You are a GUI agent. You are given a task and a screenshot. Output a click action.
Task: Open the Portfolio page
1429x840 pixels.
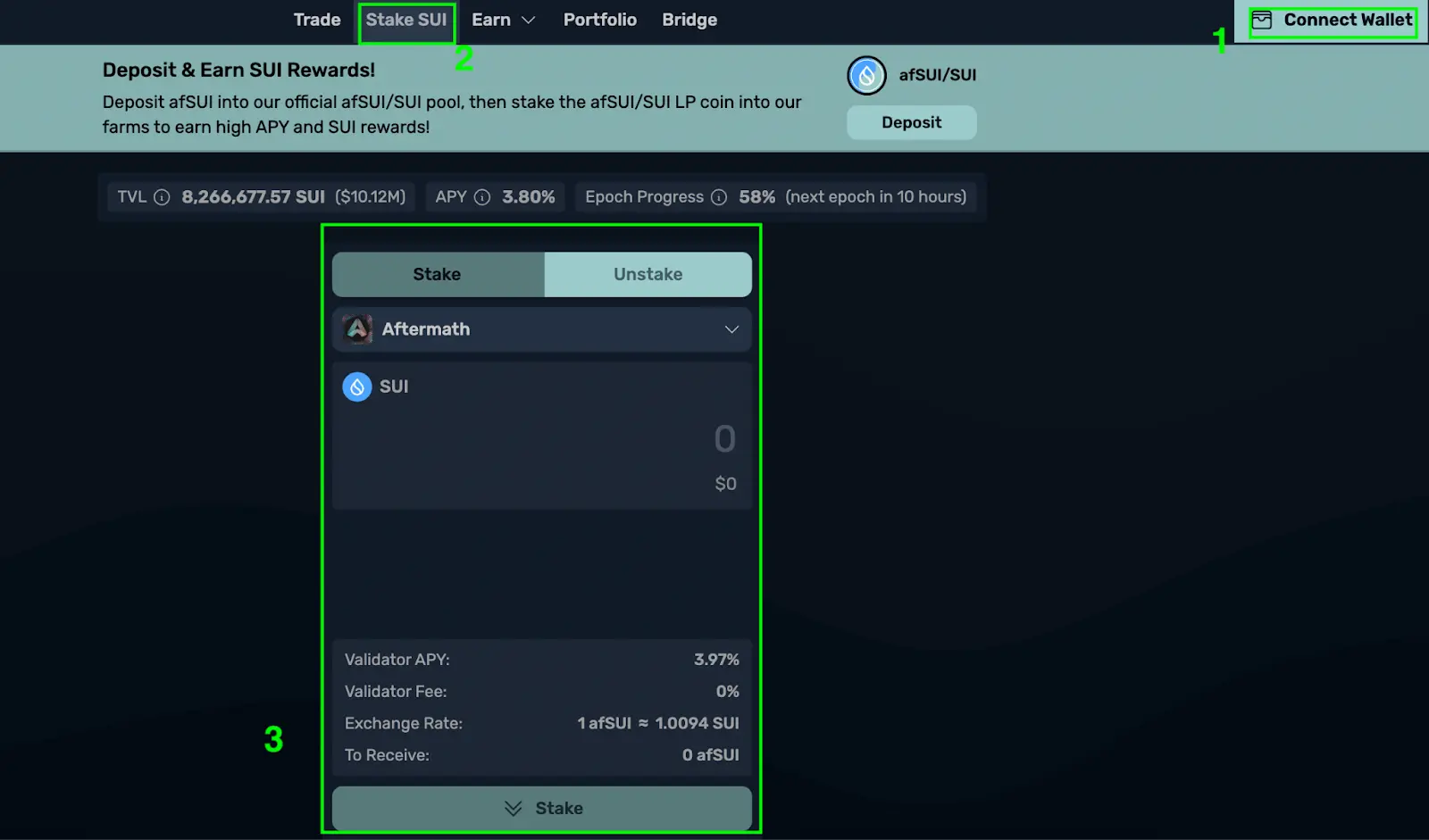coord(600,20)
